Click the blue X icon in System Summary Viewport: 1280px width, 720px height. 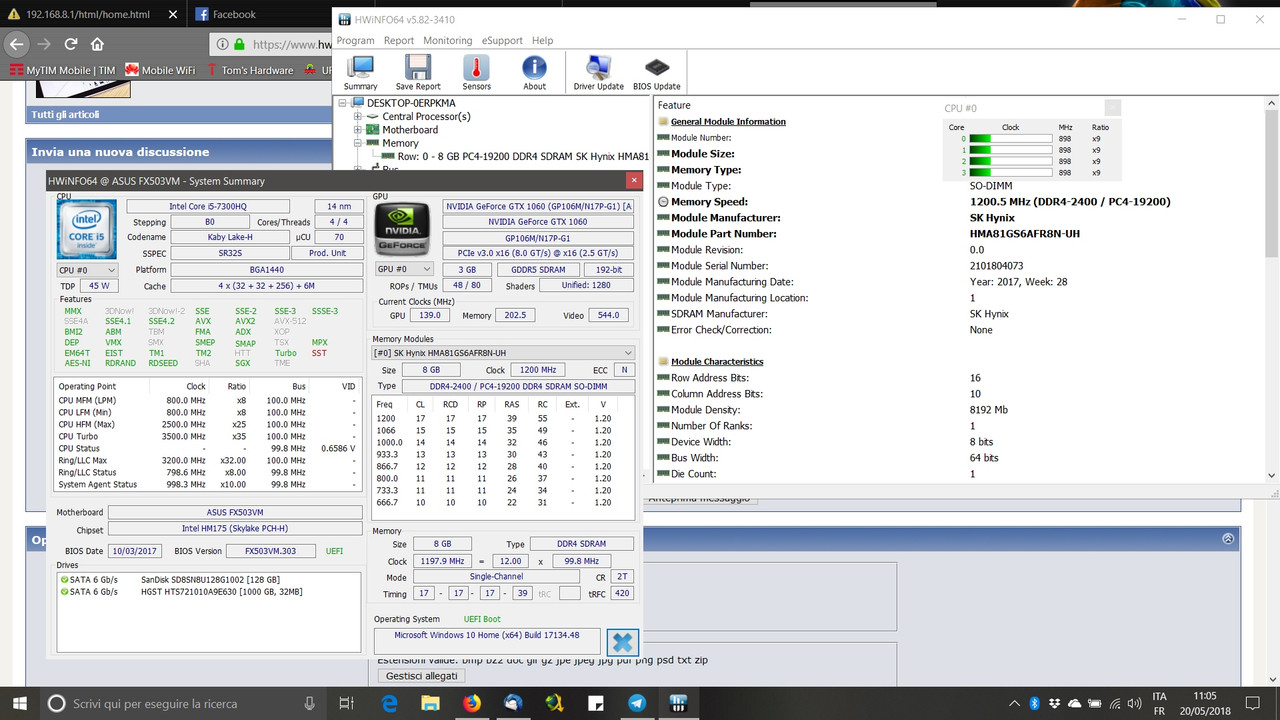click(x=621, y=641)
